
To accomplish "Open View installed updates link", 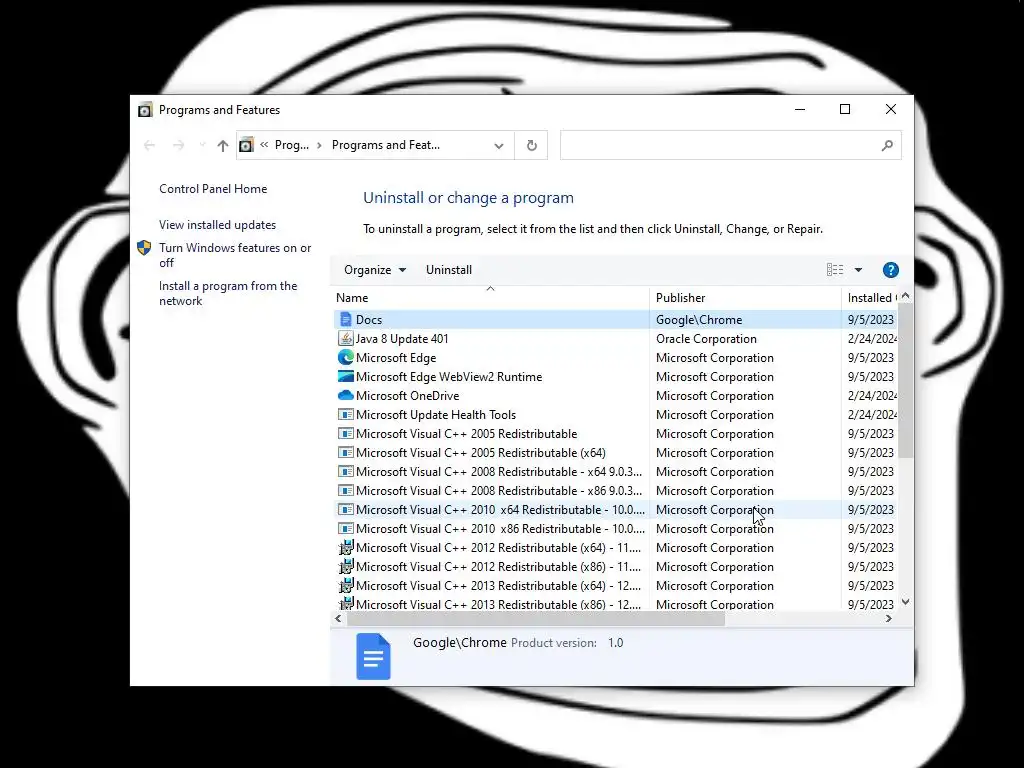I will pyautogui.click(x=217, y=225).
